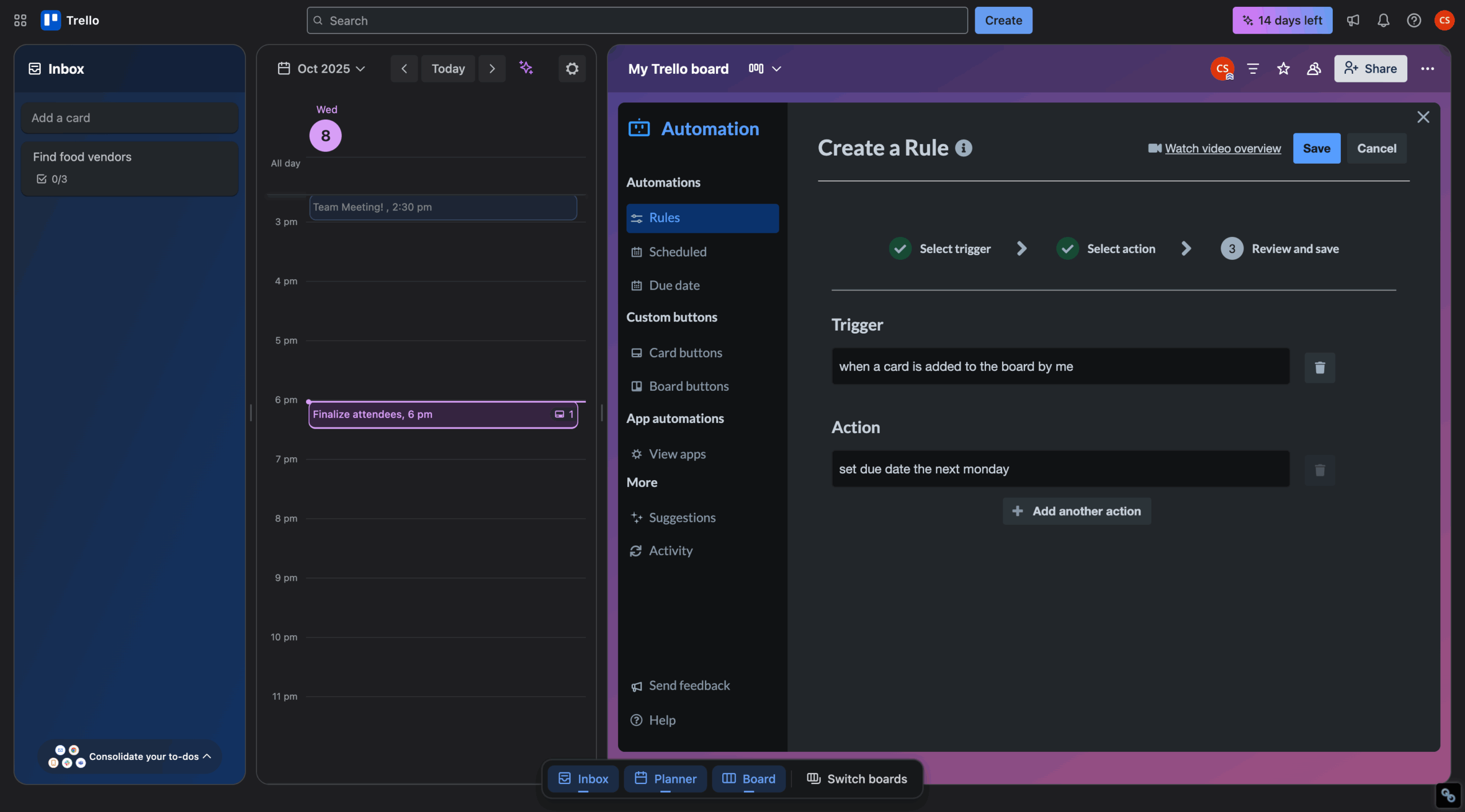
Task: Open the Watch video overview link
Action: 1222,148
